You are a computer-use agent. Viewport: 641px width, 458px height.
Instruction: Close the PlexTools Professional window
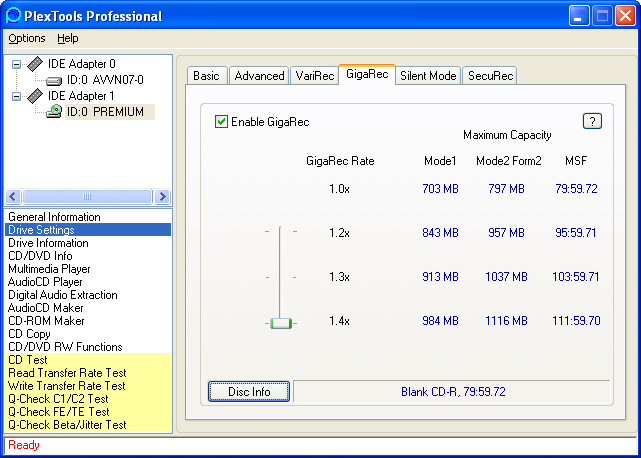[x=625, y=16]
